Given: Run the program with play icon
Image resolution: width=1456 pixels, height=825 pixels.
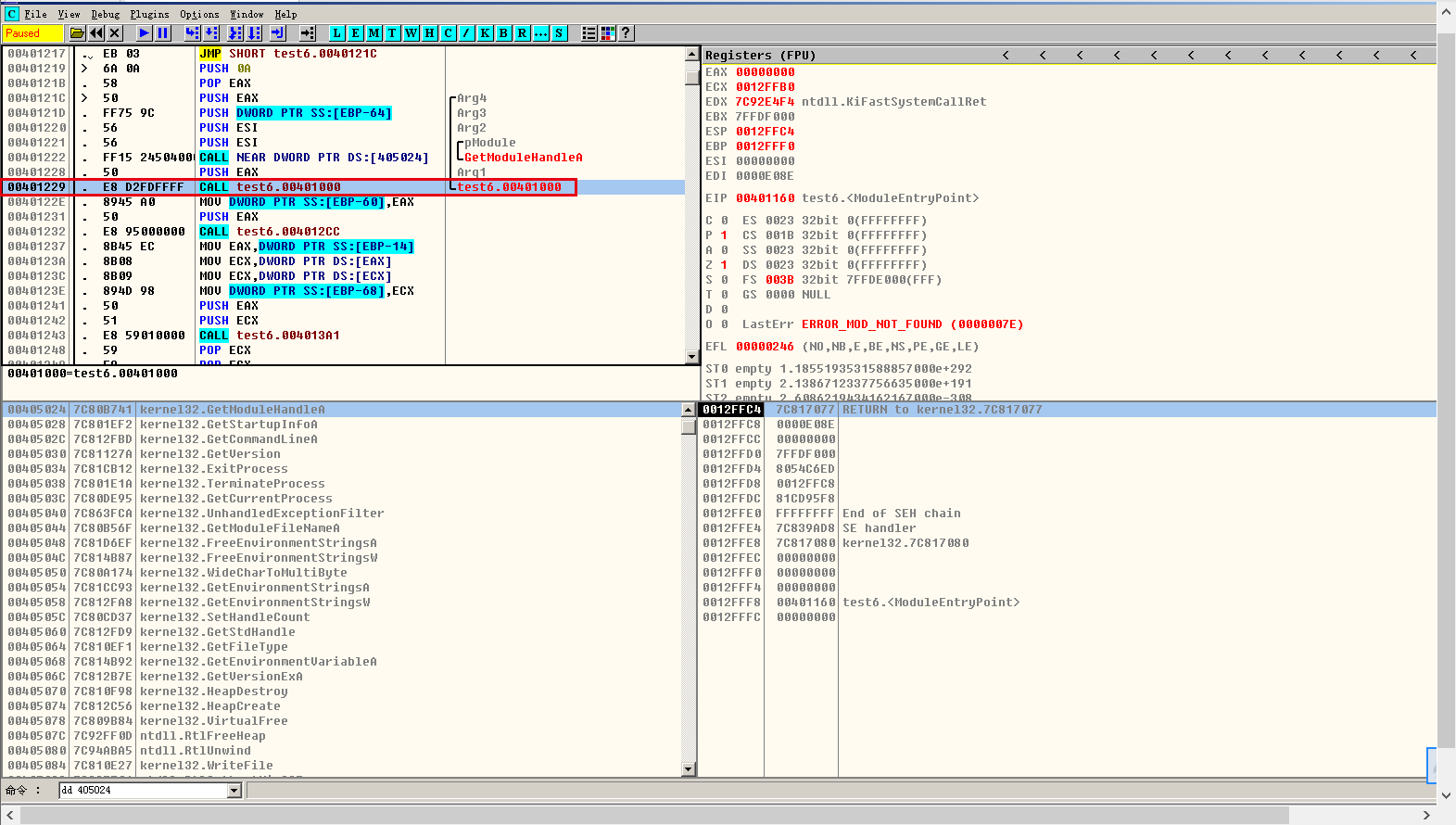Looking at the screenshot, I should point(145,33).
